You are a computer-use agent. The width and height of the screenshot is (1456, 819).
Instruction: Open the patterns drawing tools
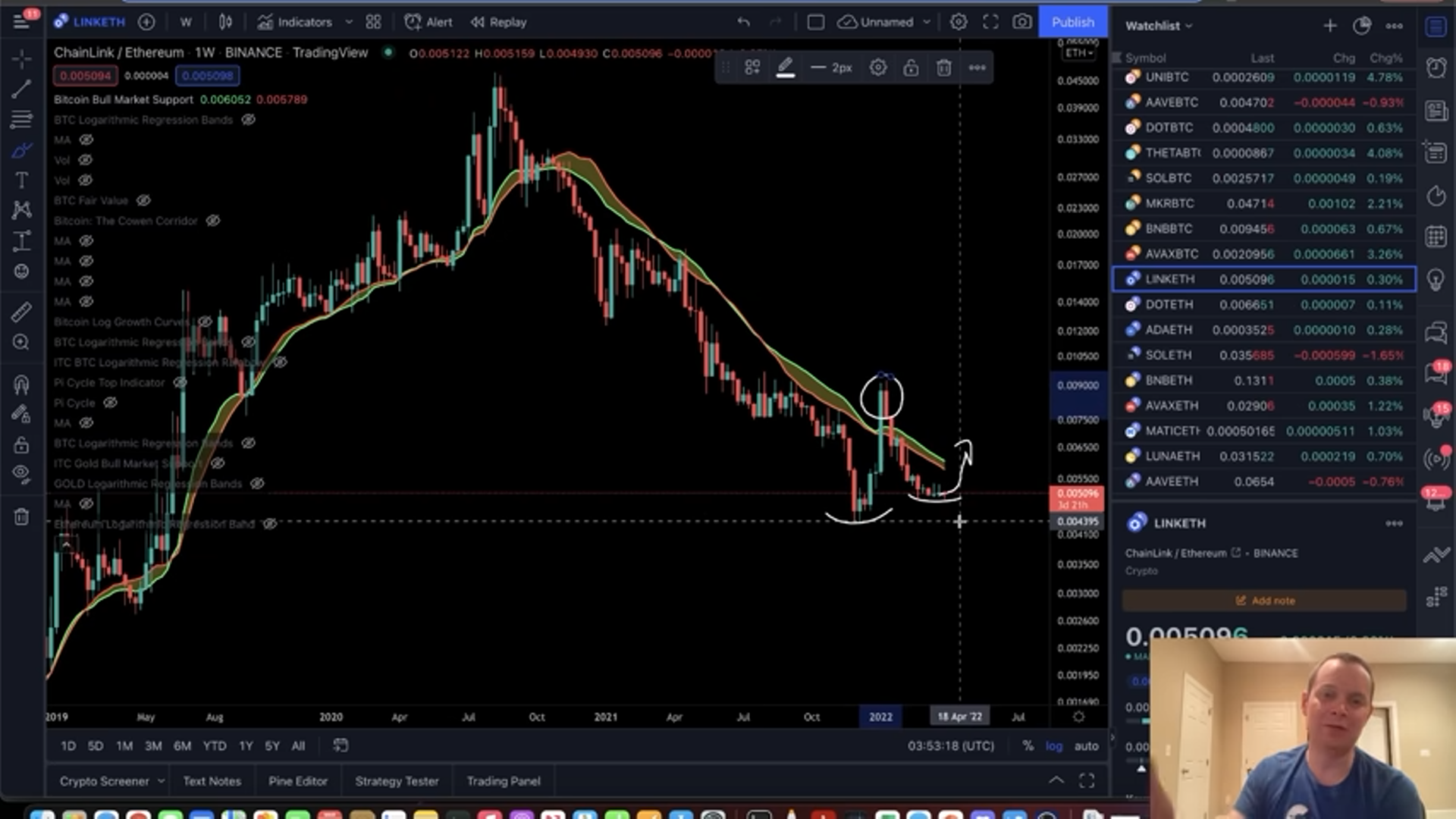pyautogui.click(x=21, y=210)
